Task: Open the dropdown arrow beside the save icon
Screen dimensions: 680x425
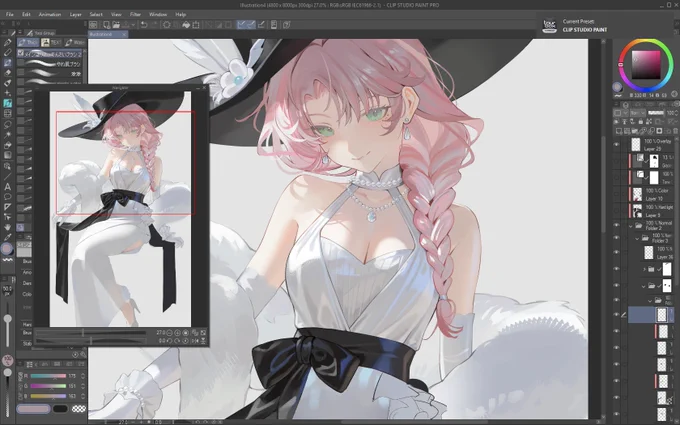Action: (x=134, y=25)
